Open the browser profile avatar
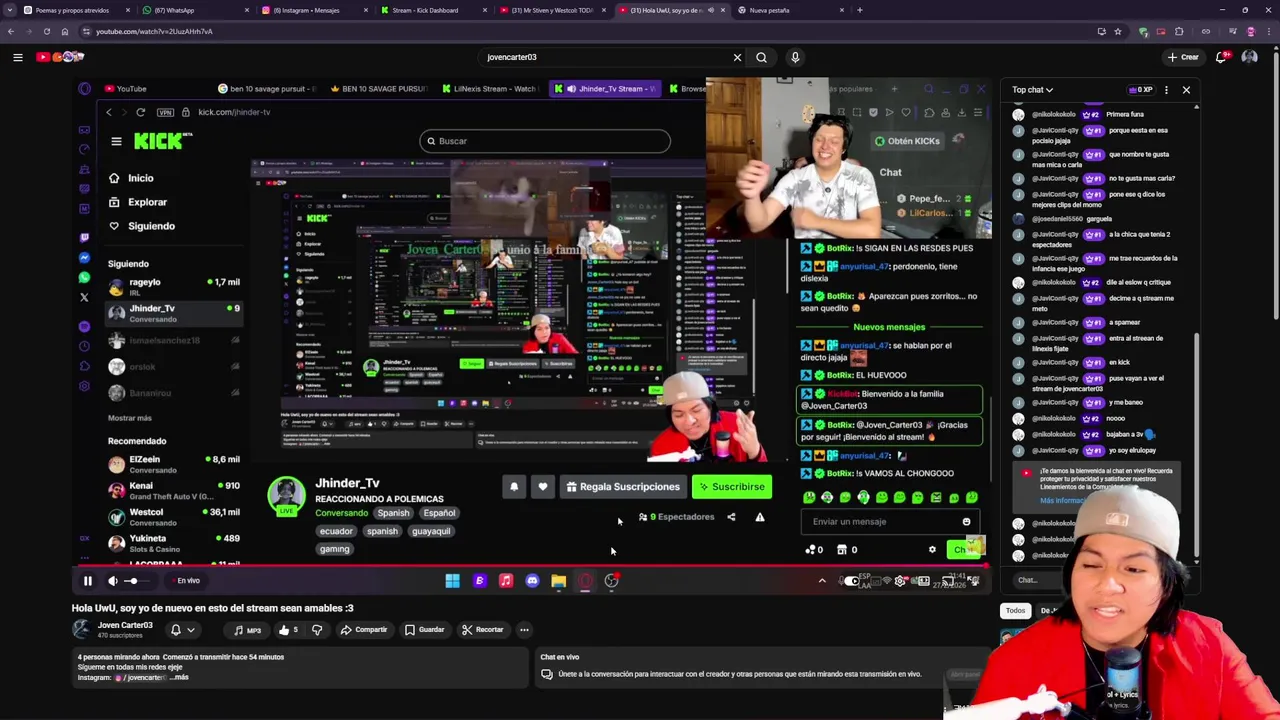 (1250, 31)
